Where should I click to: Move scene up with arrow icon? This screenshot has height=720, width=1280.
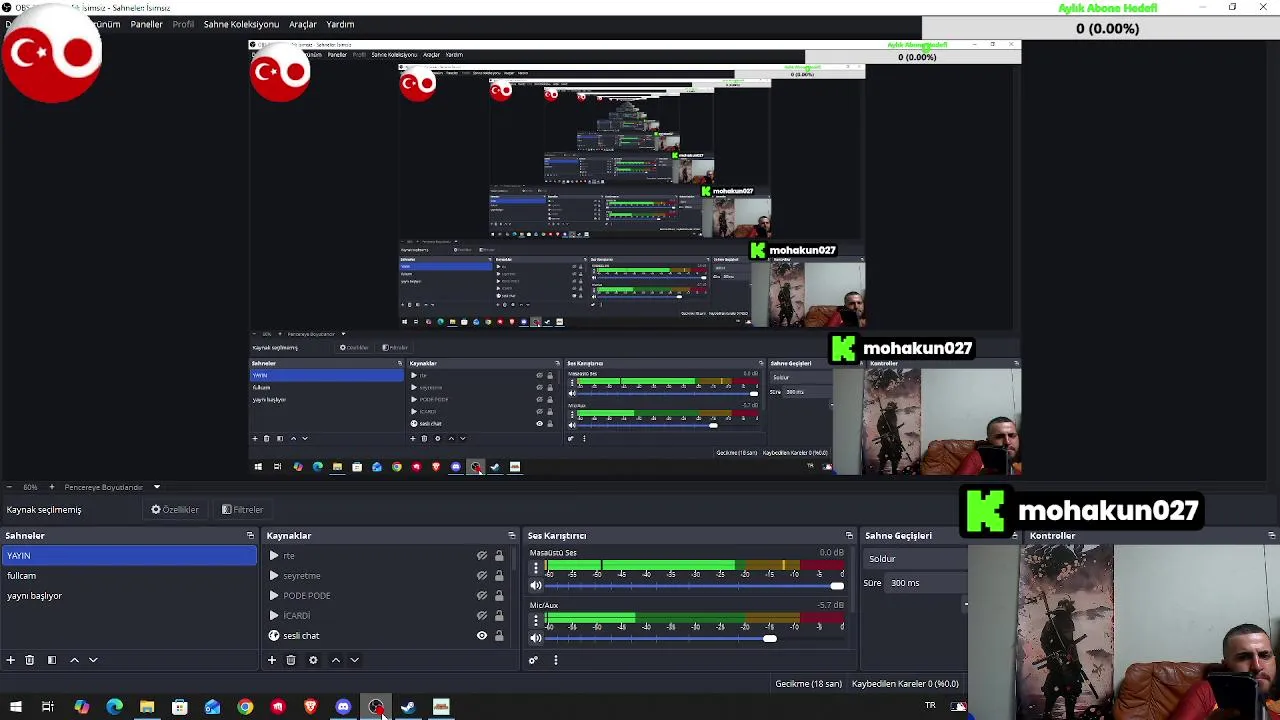74,660
